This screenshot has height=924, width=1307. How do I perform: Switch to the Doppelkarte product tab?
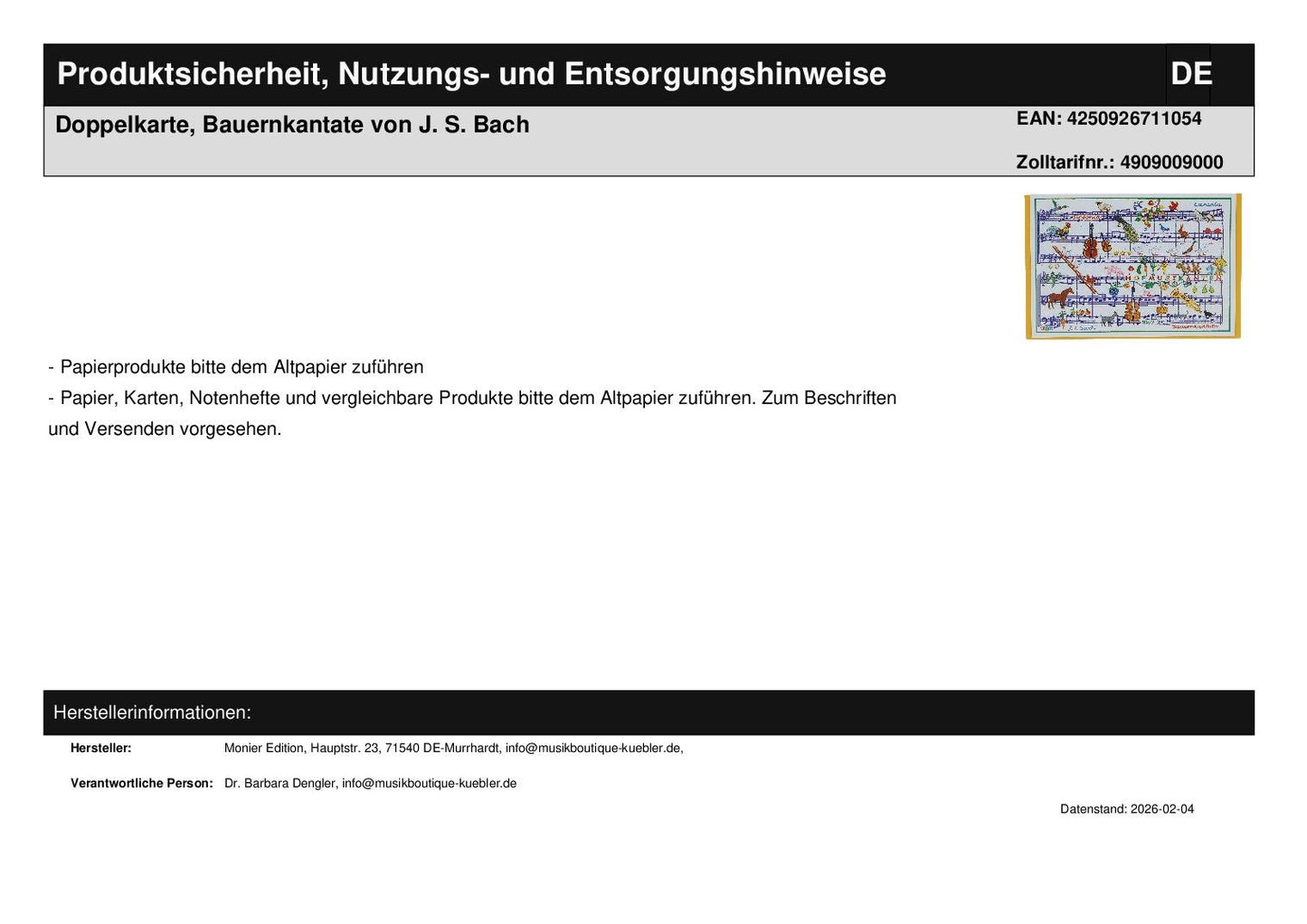tap(293, 124)
